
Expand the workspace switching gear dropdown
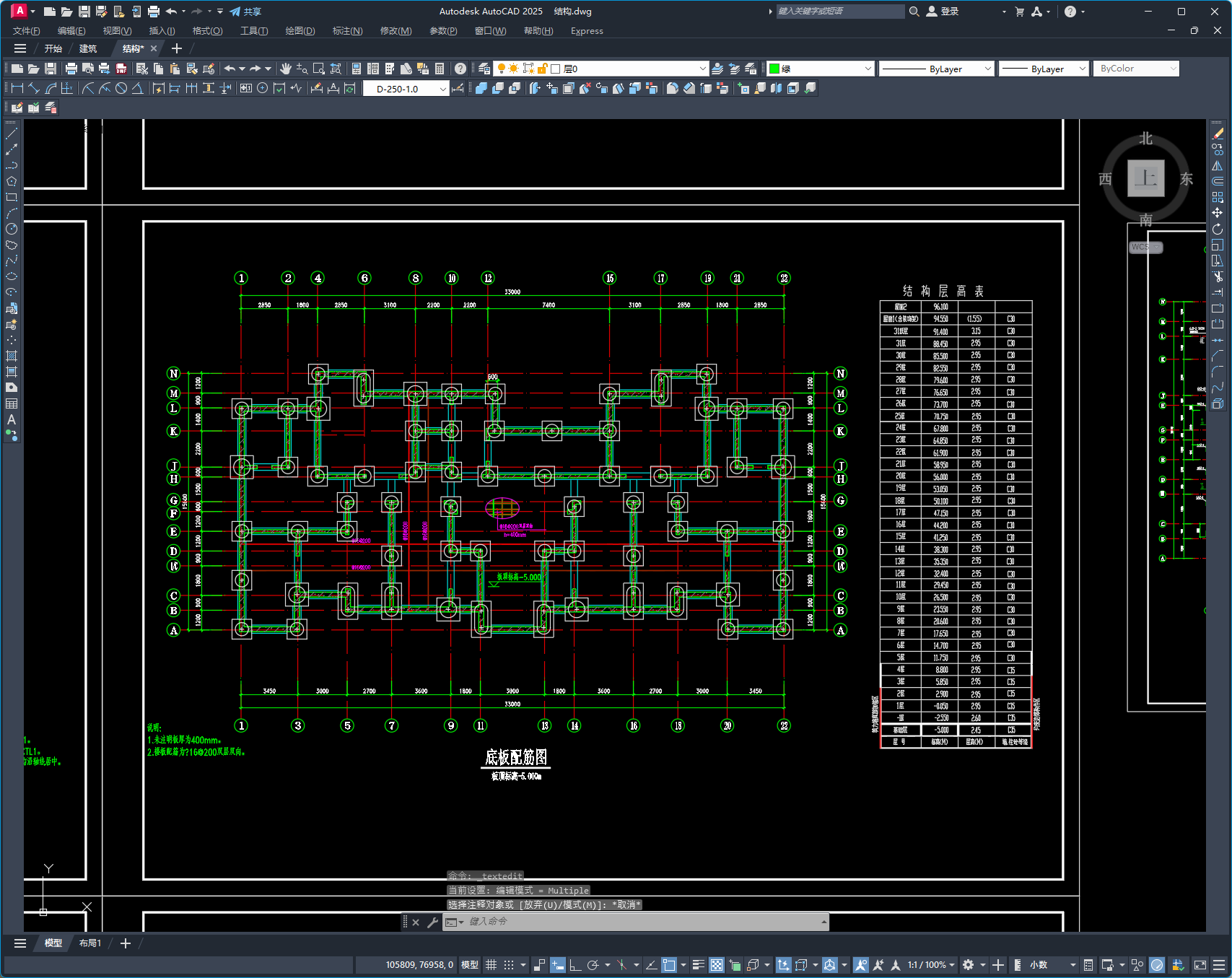pyautogui.click(x=983, y=965)
